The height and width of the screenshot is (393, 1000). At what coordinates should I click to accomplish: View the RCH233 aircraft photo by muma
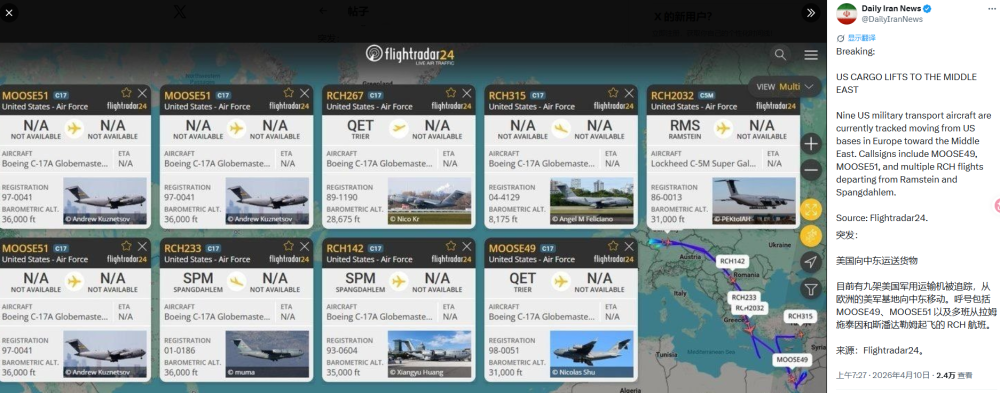[267, 353]
